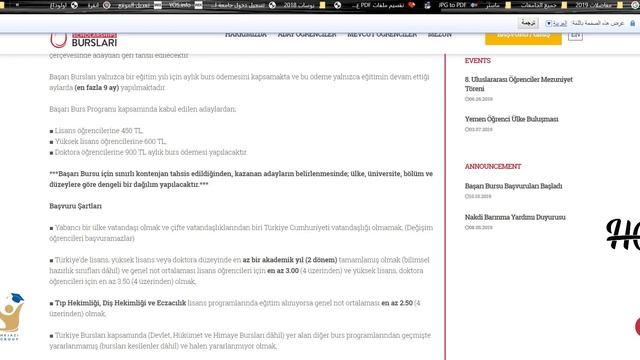
Task: Open the أنقرة bookmark
Action: coord(99,5)
